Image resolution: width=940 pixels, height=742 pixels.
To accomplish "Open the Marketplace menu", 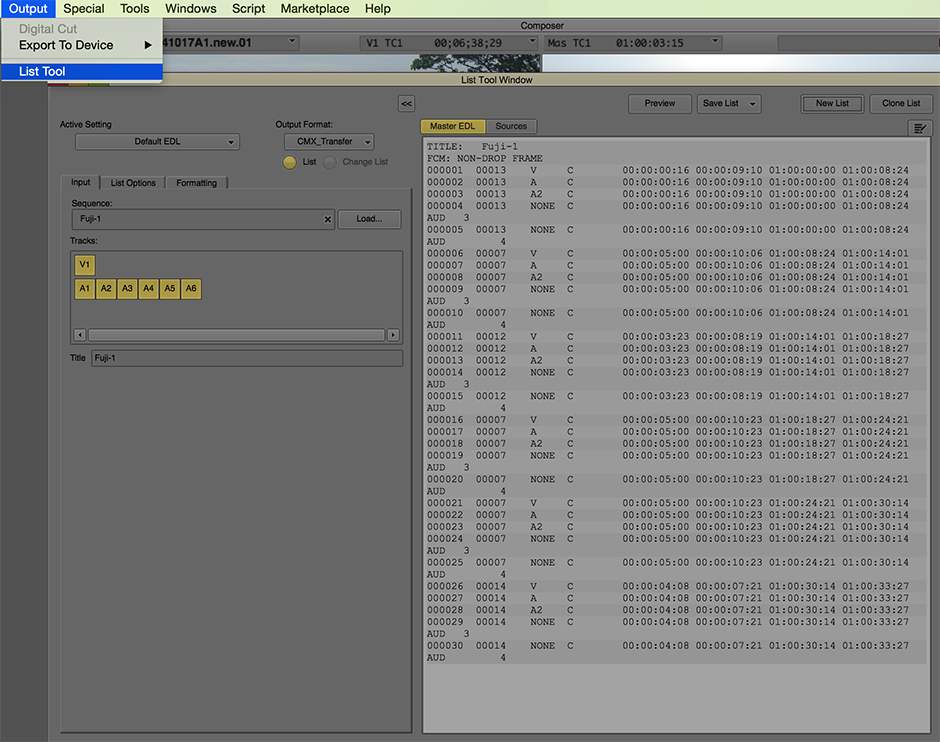I will [x=315, y=8].
